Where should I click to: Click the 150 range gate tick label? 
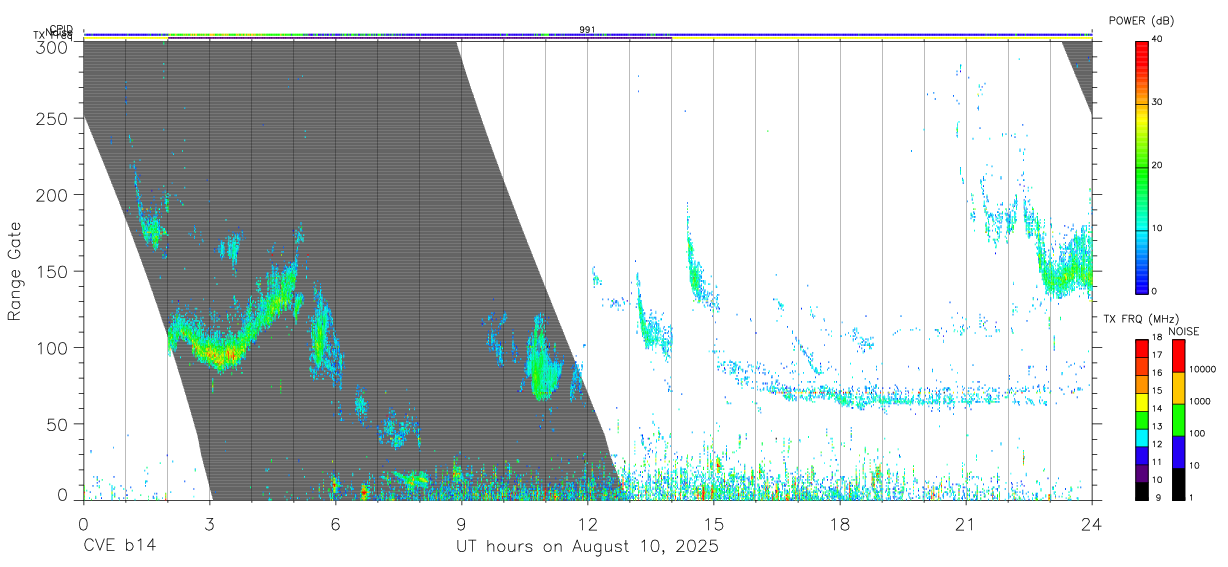tap(53, 271)
